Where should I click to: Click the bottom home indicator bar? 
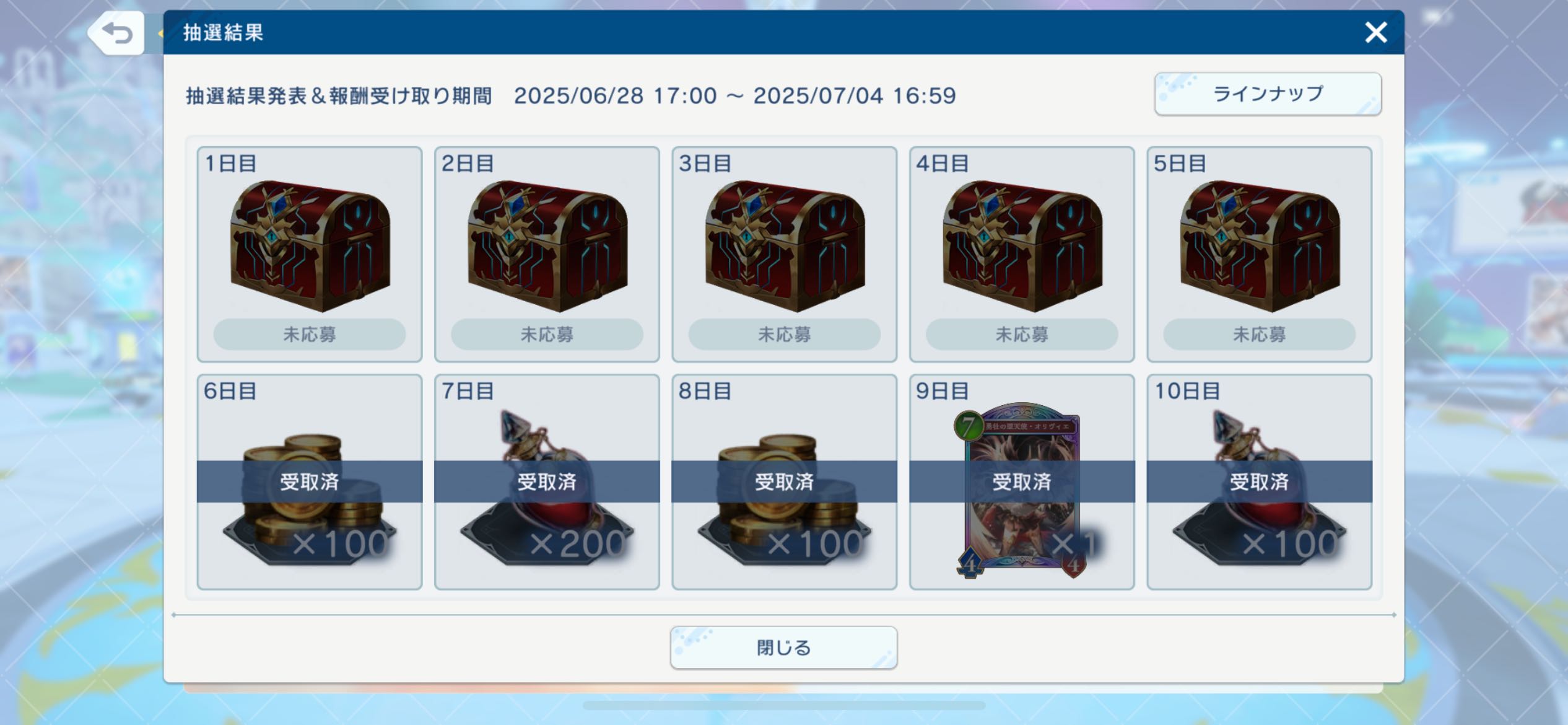click(784, 705)
